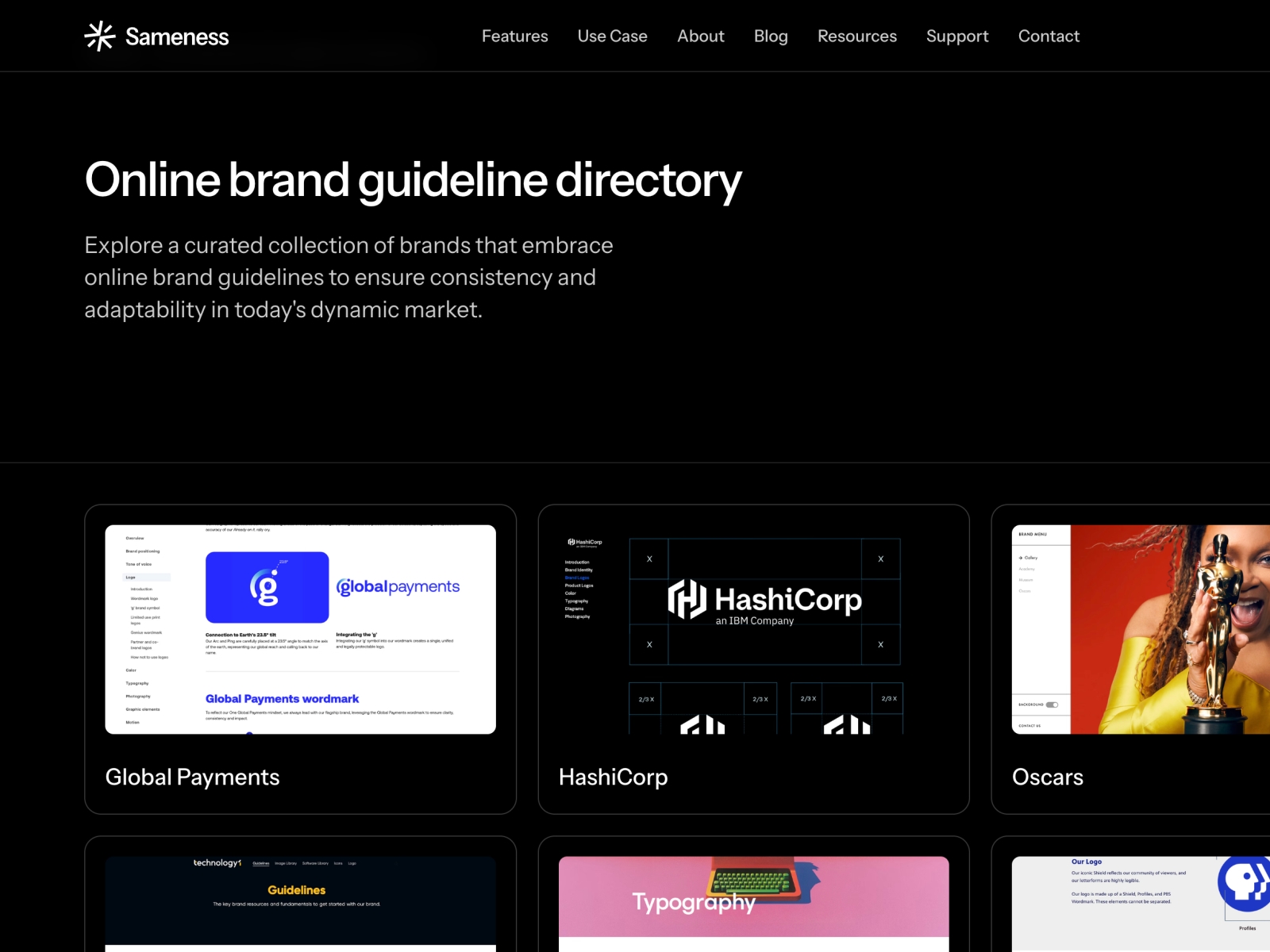1270x952 pixels.
Task: Open the Features menu item
Action: coord(515,36)
